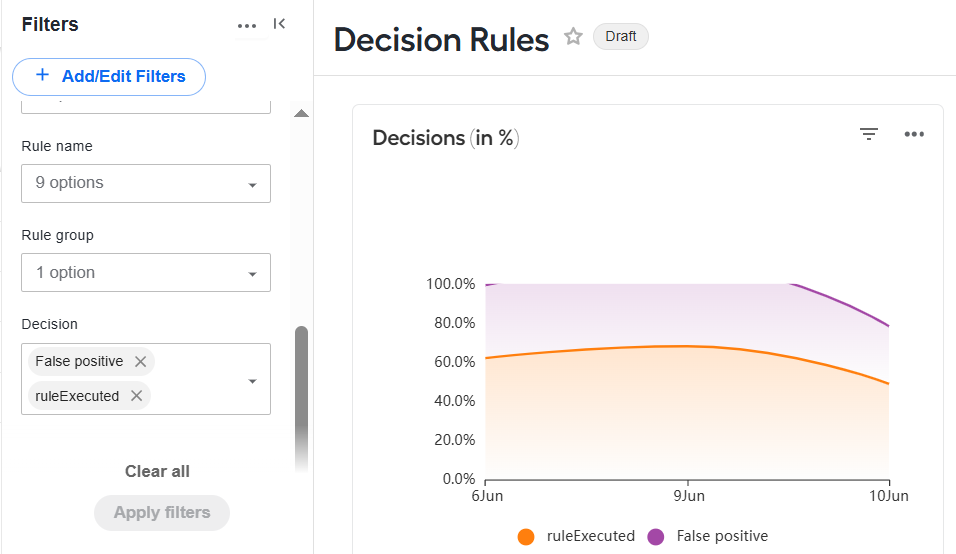Open the Decisions chart filter icon

869,134
